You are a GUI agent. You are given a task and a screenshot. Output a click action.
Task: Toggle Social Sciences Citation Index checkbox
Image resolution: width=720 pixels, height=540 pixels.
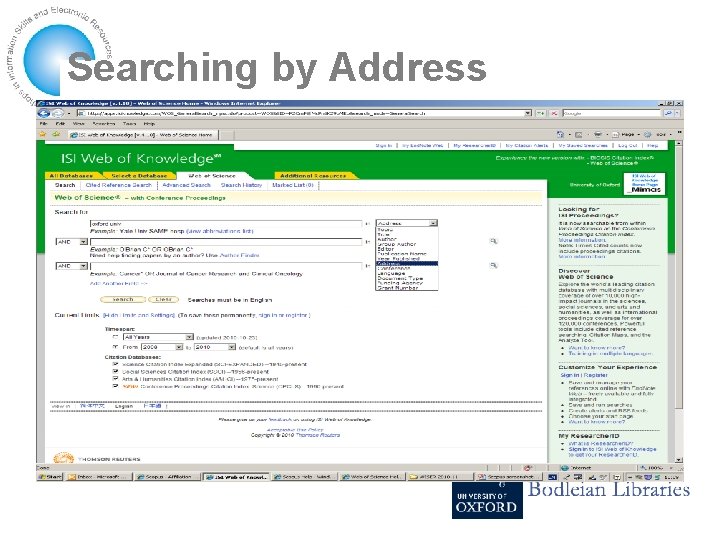point(115,371)
